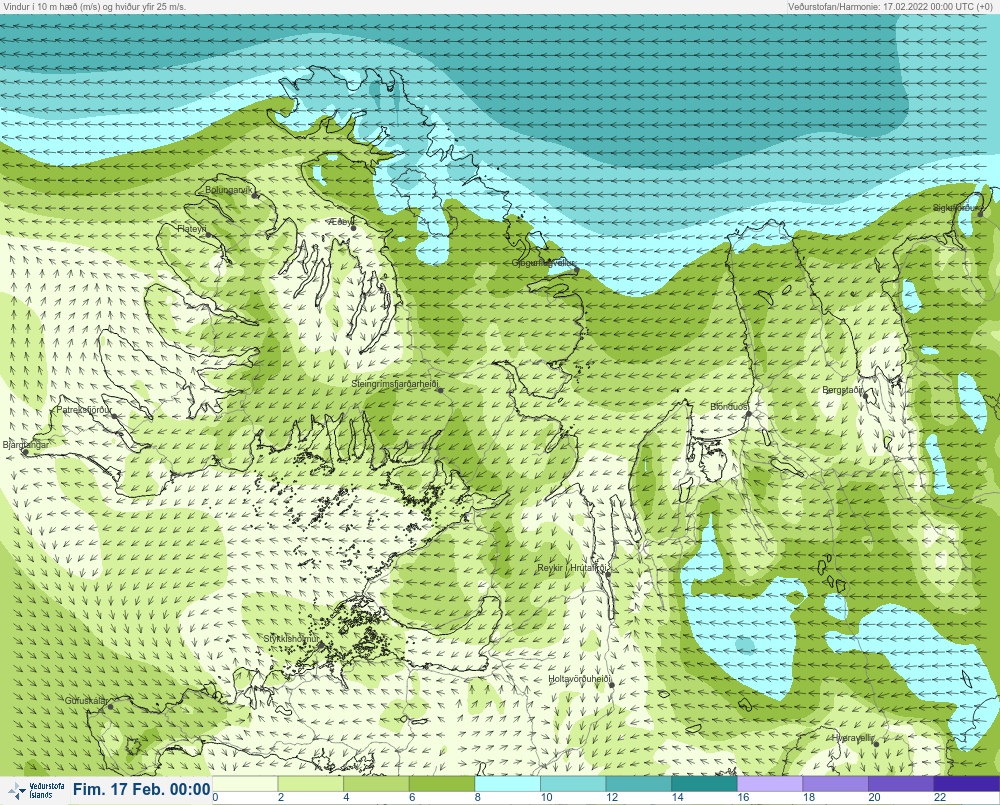
Task: Select the 2–4 m/s light green legend swatch
Action: (x=311, y=783)
